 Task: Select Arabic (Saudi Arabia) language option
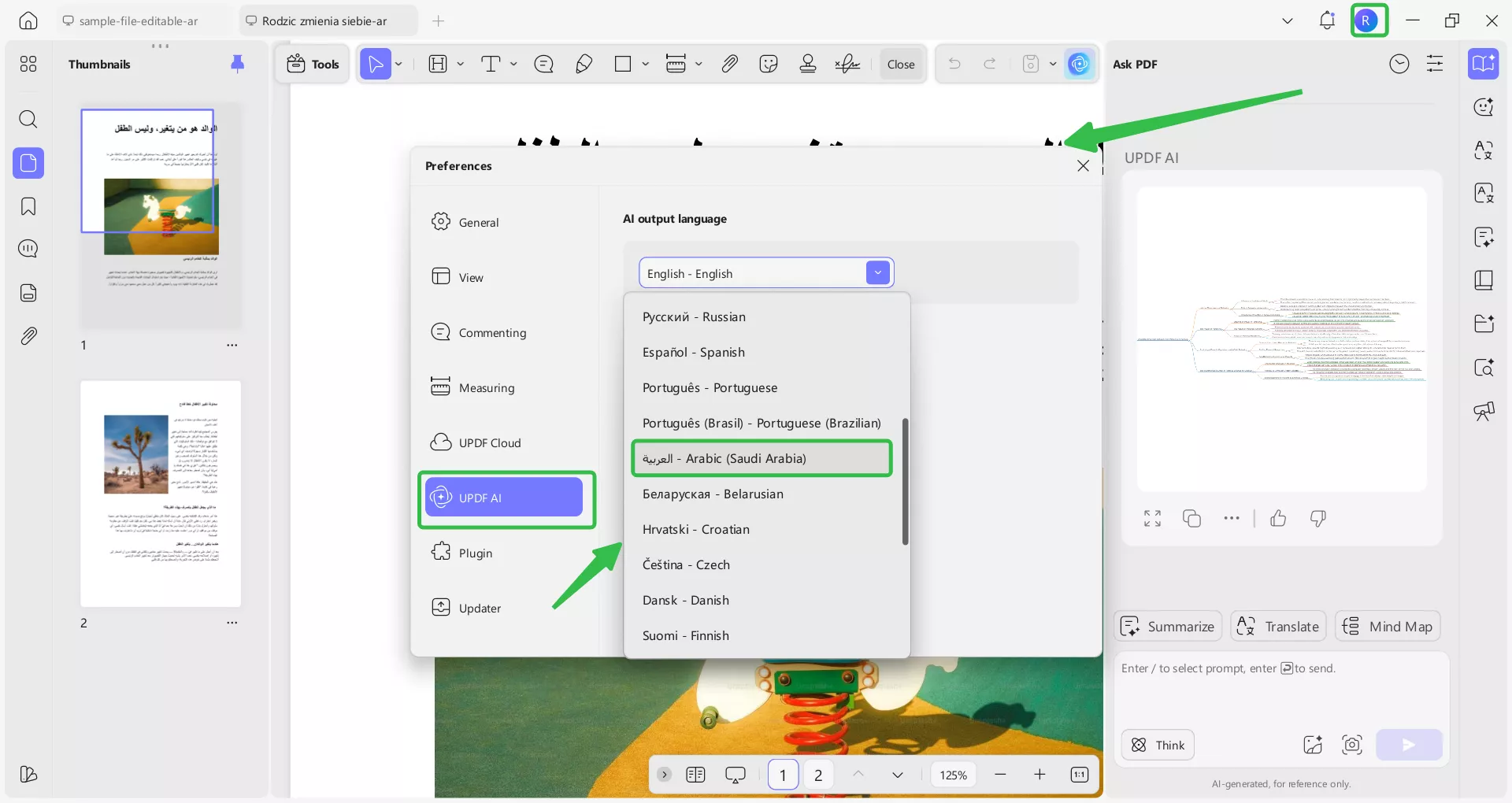[x=762, y=458]
